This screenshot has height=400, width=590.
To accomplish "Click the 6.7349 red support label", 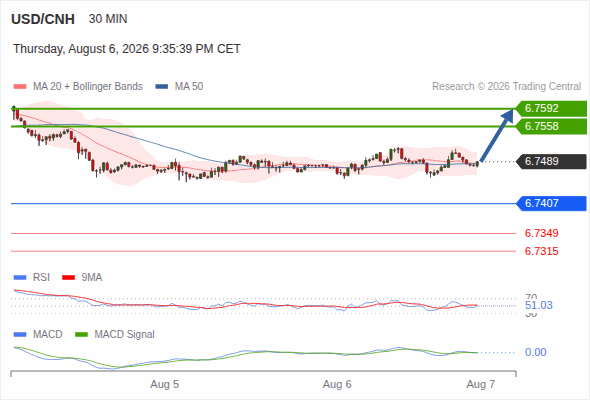I will click(541, 233).
